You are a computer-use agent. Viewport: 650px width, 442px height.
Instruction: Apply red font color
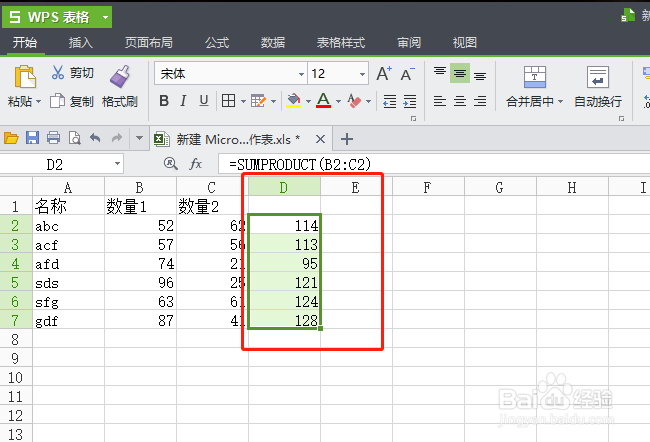[323, 100]
